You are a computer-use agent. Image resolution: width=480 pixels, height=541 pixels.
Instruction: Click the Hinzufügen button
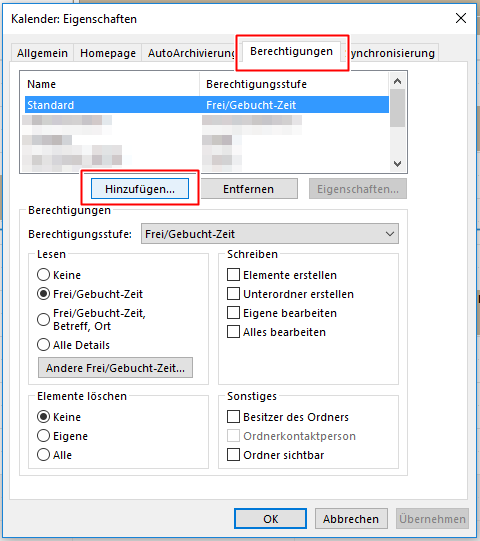(x=140, y=189)
